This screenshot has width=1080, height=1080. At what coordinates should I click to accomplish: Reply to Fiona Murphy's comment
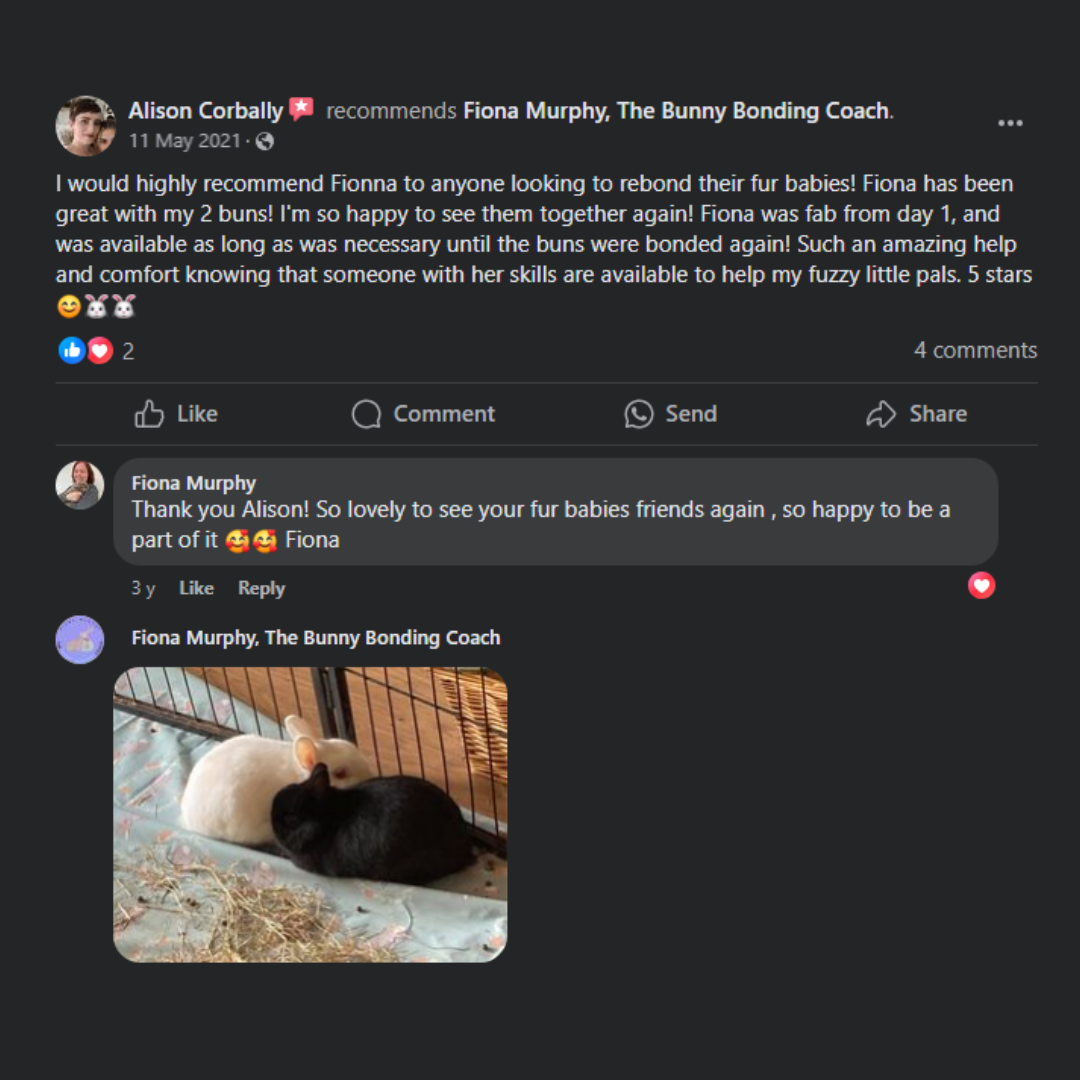pos(261,588)
